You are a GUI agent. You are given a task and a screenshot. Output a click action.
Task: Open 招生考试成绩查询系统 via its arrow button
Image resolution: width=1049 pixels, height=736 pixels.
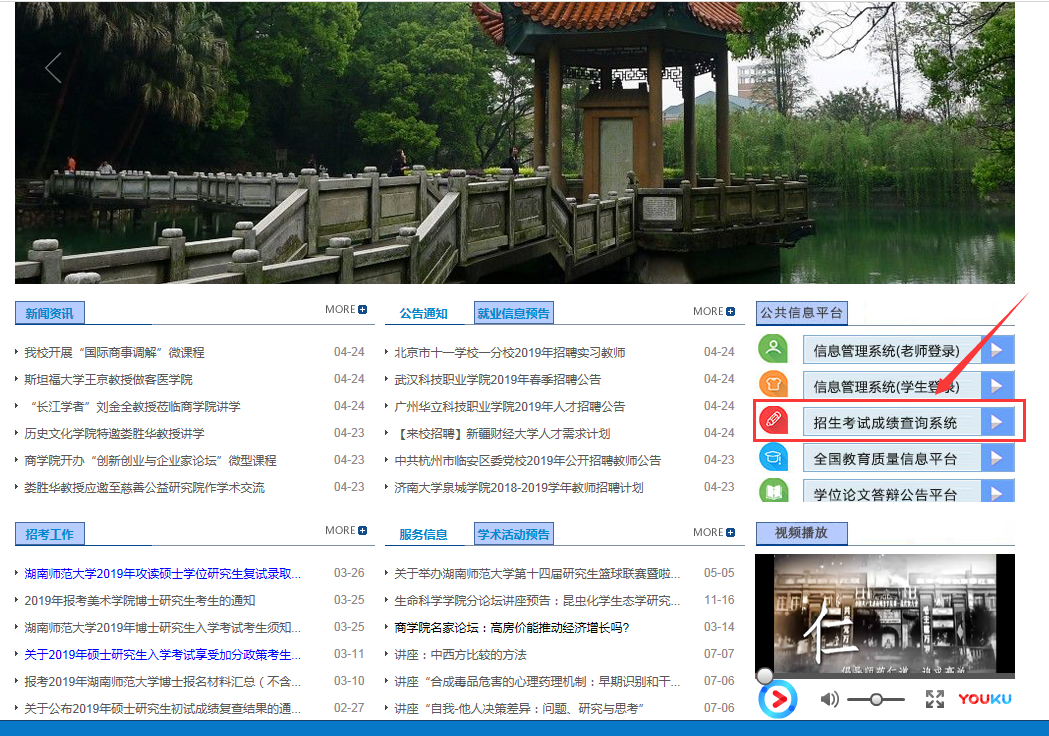[x=997, y=421]
